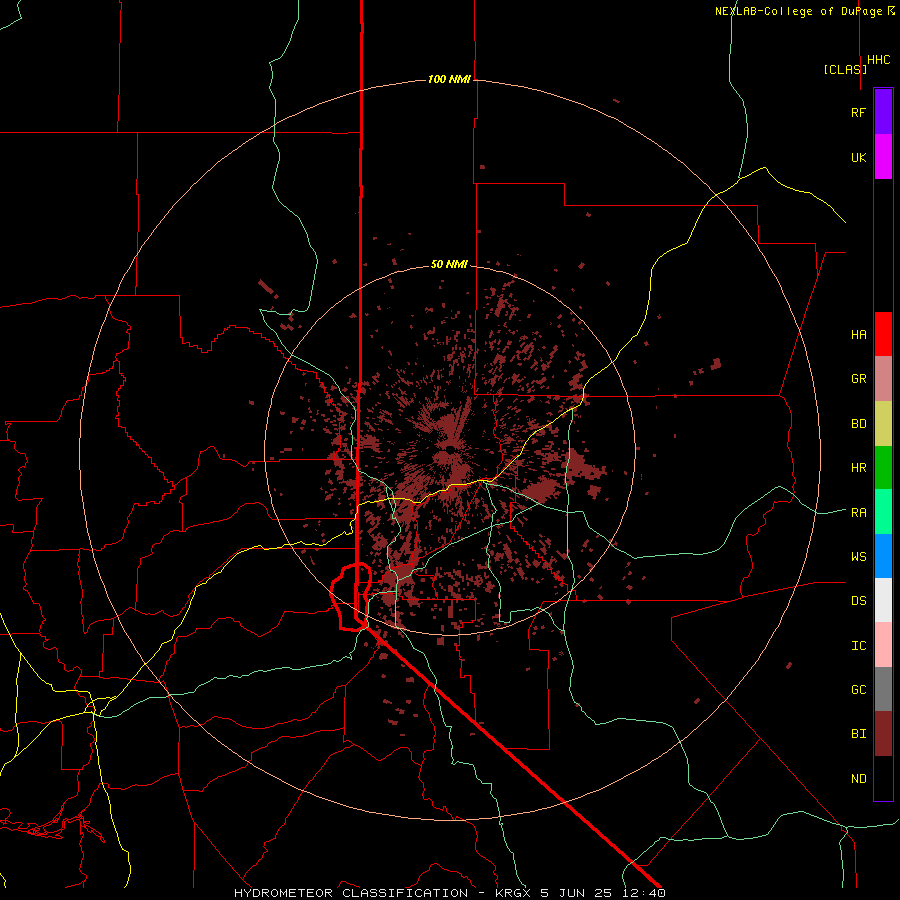
Task: Click the ND legend label
Action: 858,778
